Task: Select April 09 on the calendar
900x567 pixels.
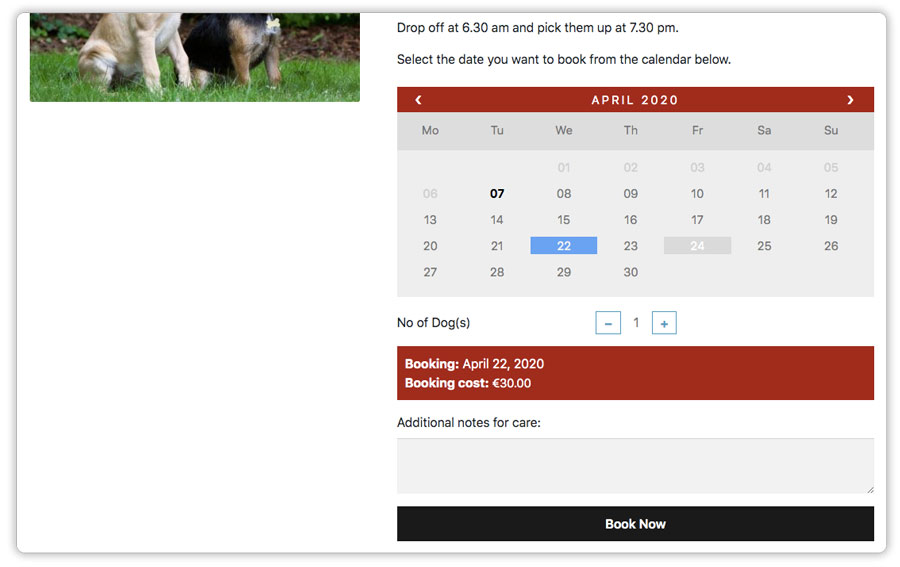Action: coord(631,194)
